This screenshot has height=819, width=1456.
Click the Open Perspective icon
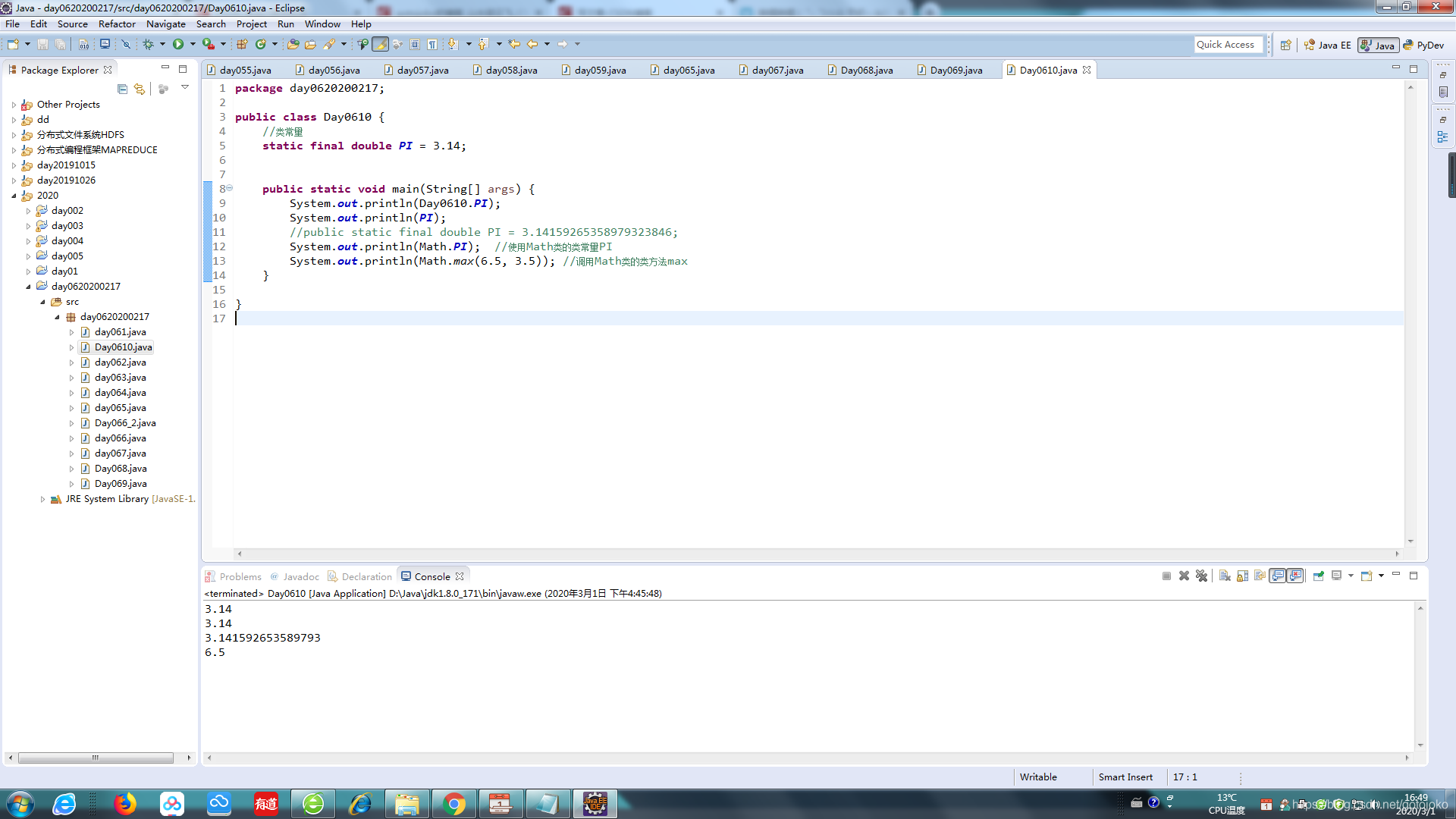coord(1285,45)
